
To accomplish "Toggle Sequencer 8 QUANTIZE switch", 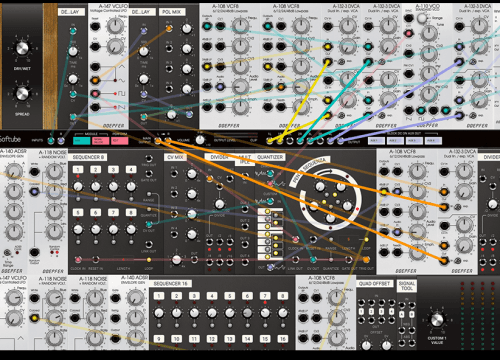I will (149, 209).
